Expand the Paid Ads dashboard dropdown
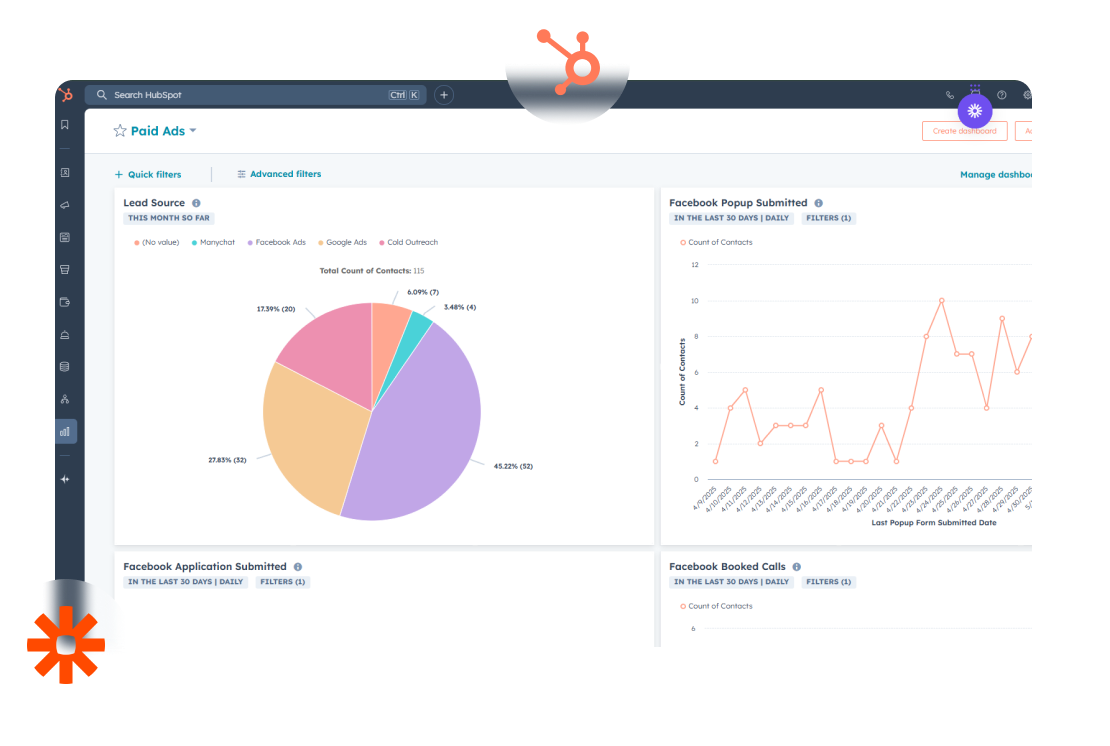Screen dimensions: 1110x746 [193, 131]
